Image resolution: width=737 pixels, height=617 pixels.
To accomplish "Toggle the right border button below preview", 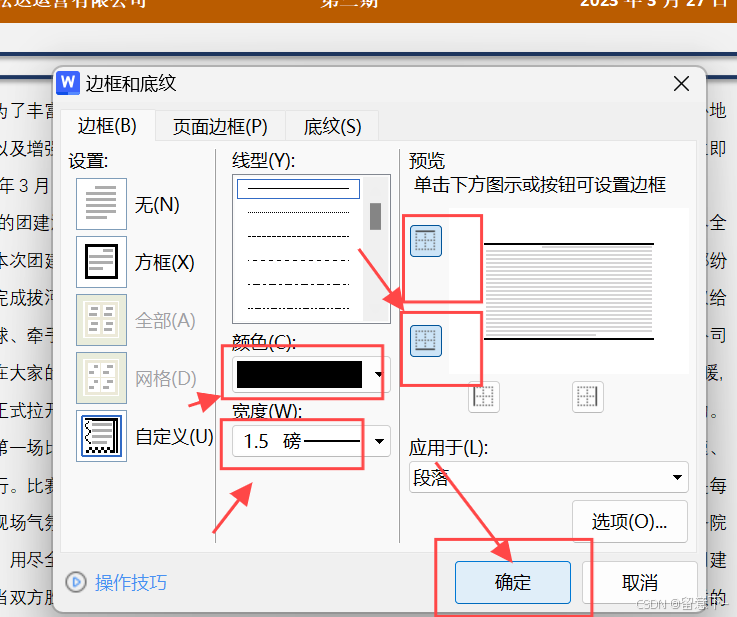I will [588, 397].
